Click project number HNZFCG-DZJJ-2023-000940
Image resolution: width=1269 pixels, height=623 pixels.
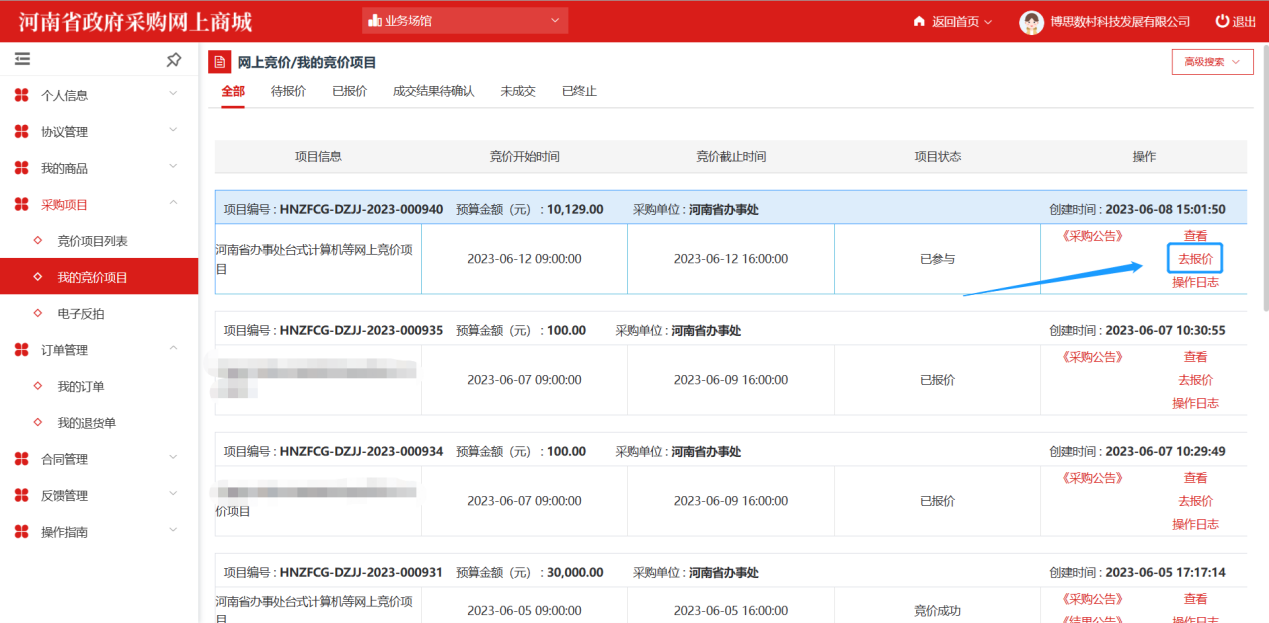(361, 209)
